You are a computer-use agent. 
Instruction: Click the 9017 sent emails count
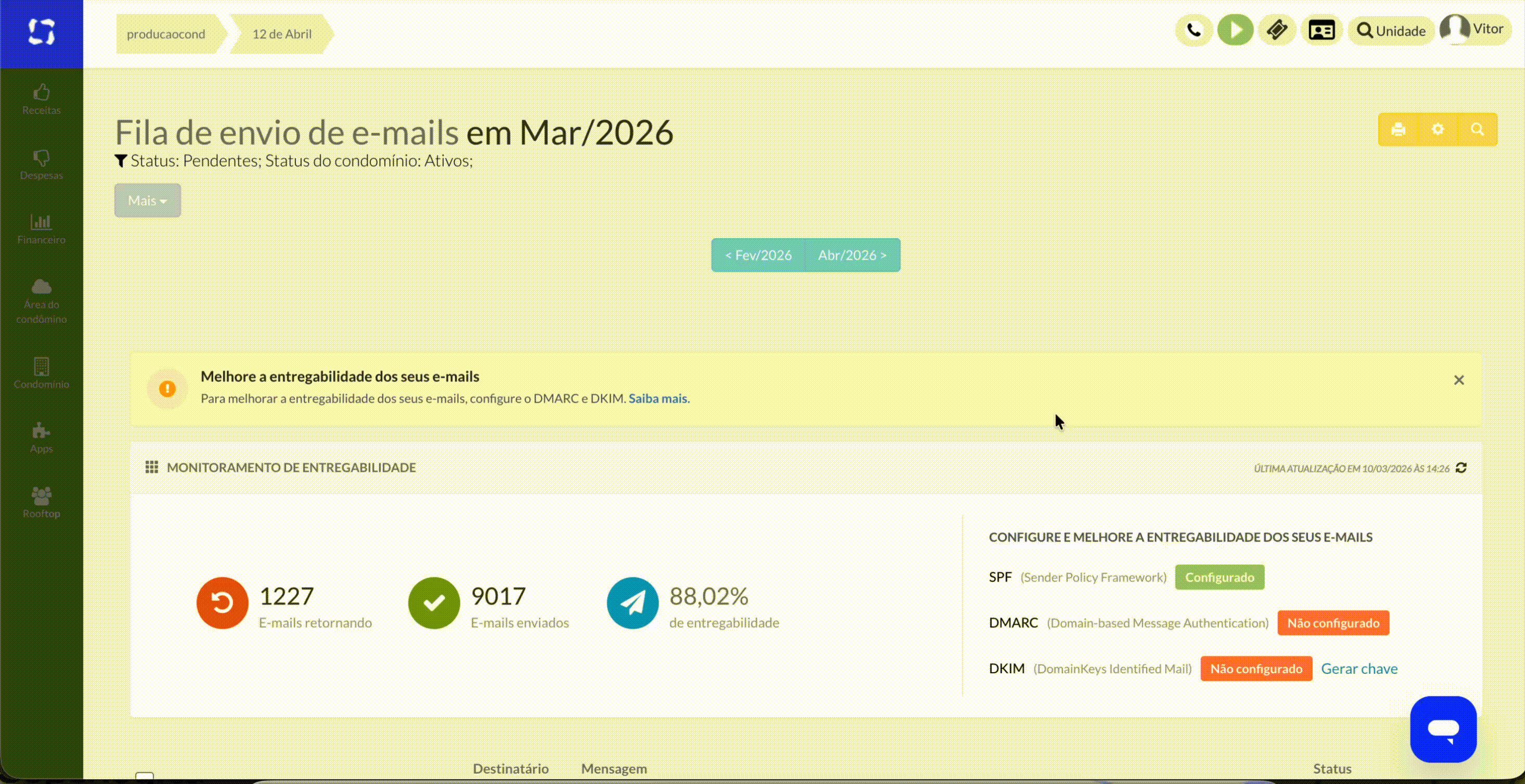[x=498, y=596]
